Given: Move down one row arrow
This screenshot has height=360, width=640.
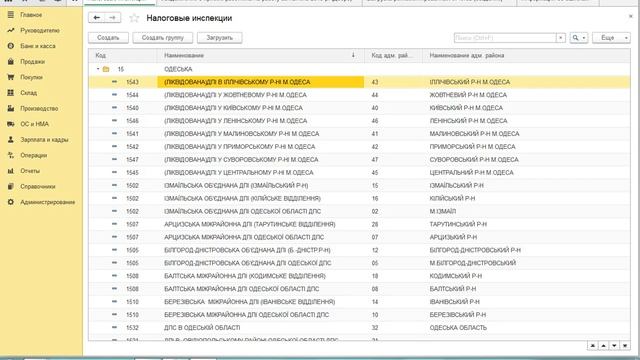Looking at the screenshot, I should coord(614,346).
